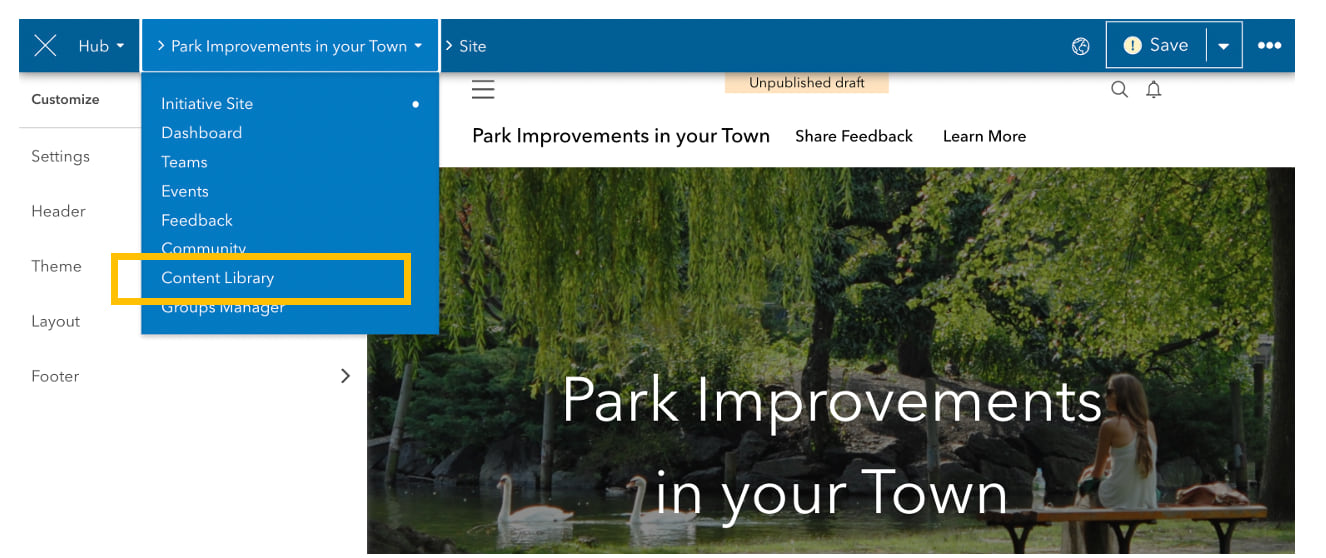The height and width of the screenshot is (558, 1326).
Task: Open the Save dropdown arrow
Action: [x=1224, y=46]
